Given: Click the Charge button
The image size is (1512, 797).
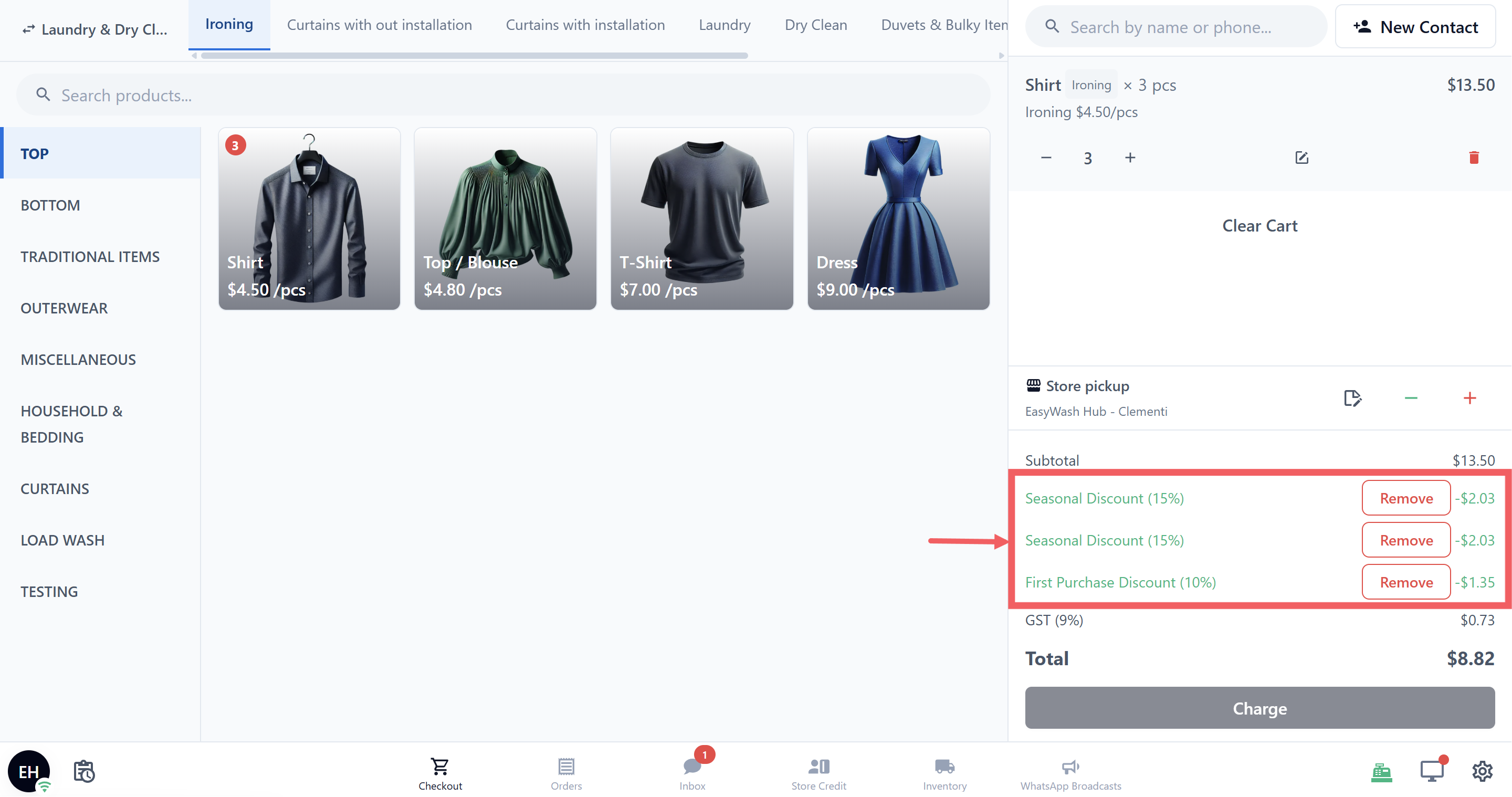Looking at the screenshot, I should tap(1259, 708).
